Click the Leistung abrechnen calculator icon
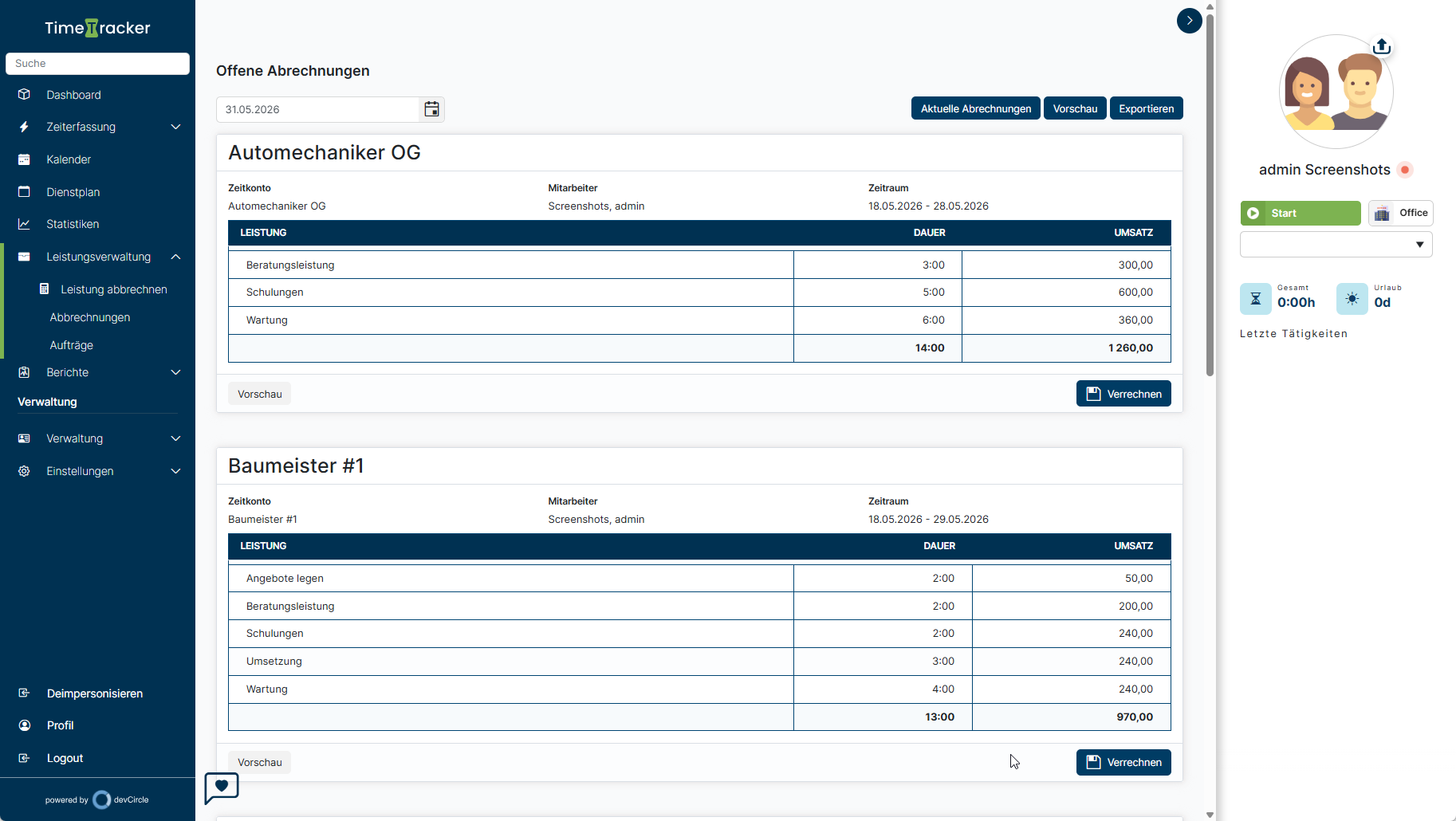The width and height of the screenshot is (1456, 821). [45, 289]
